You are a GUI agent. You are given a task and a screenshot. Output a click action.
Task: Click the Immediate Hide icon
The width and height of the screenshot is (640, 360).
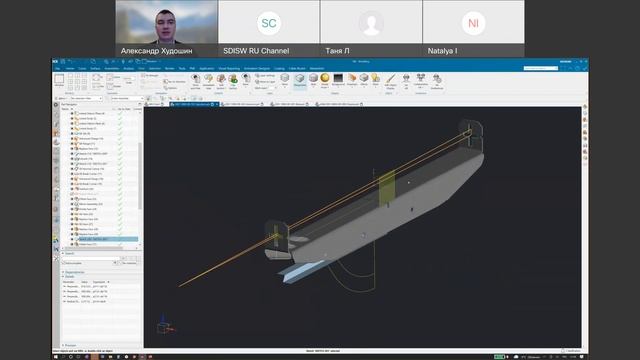(x=209, y=81)
